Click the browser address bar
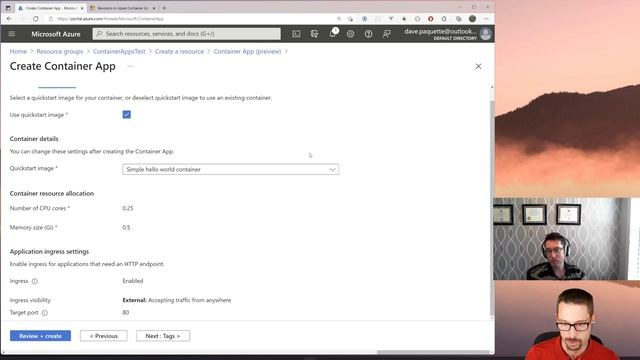 [x=192, y=19]
